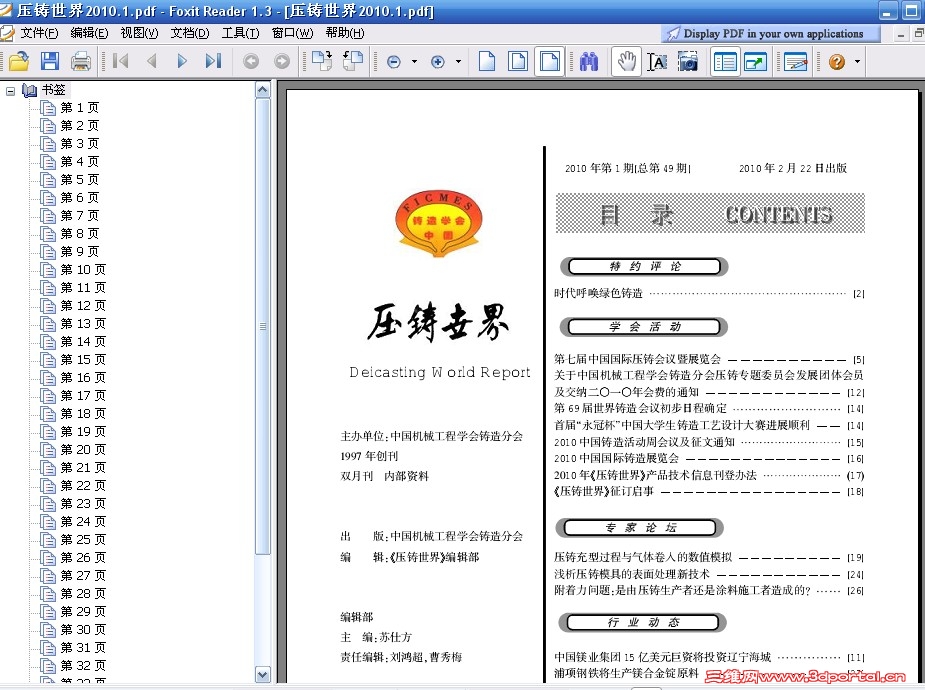The height and width of the screenshot is (690, 925).
Task: Open the 编辑(E) menu
Action: pyautogui.click(x=89, y=33)
